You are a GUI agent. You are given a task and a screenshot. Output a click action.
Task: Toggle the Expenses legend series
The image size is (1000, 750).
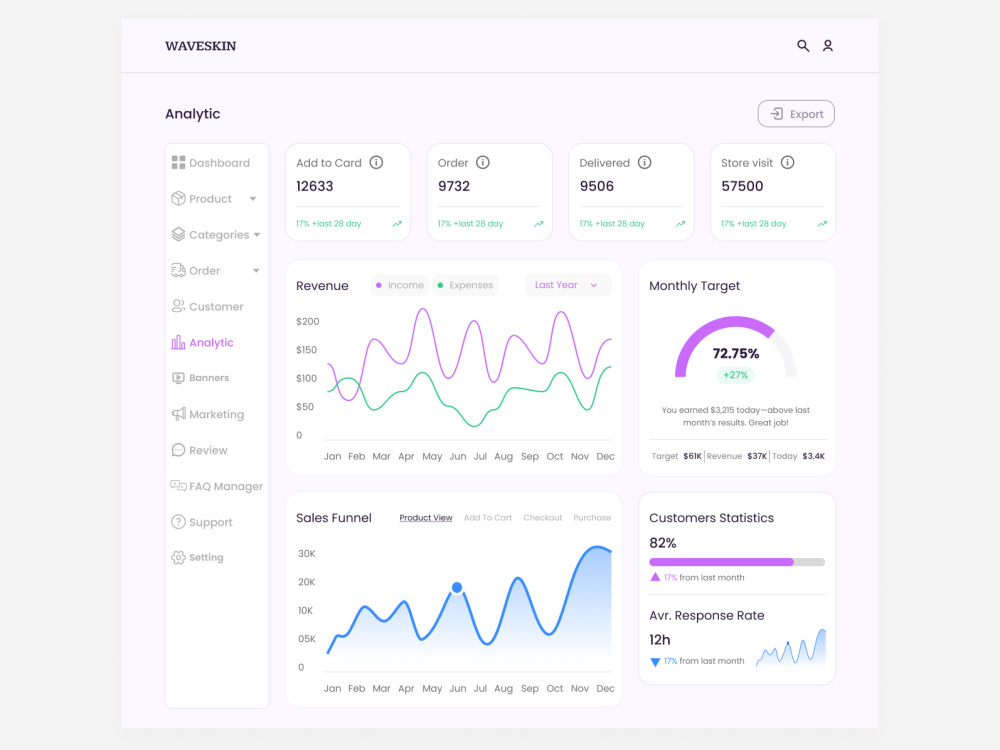click(x=466, y=285)
